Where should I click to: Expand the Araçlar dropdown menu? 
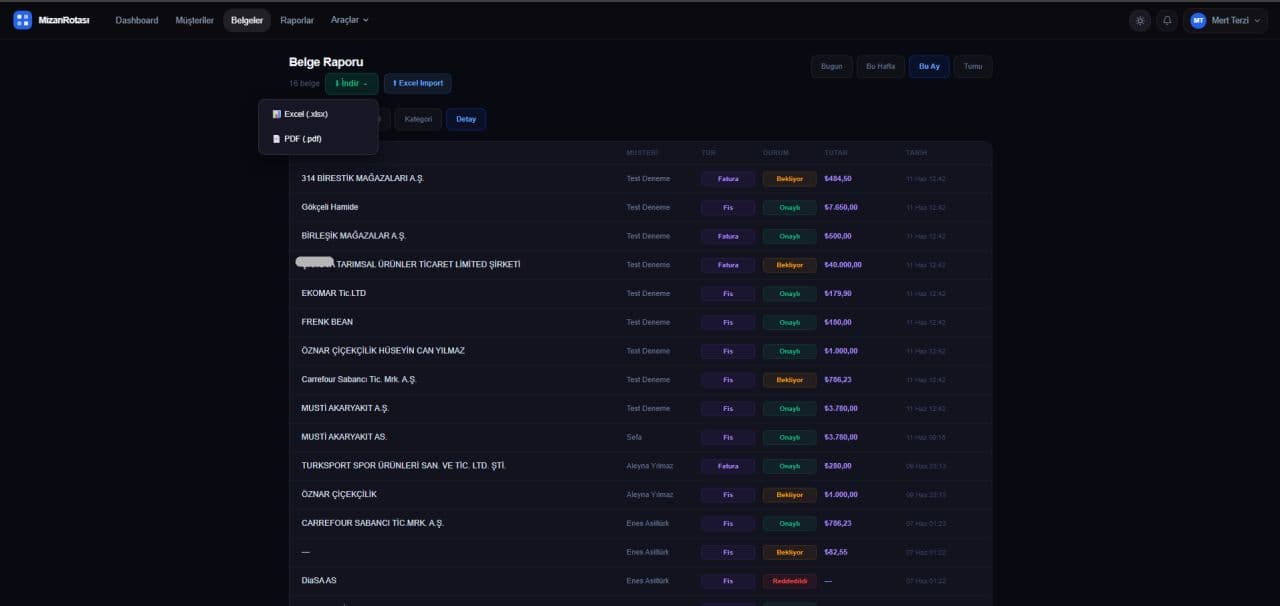(350, 20)
